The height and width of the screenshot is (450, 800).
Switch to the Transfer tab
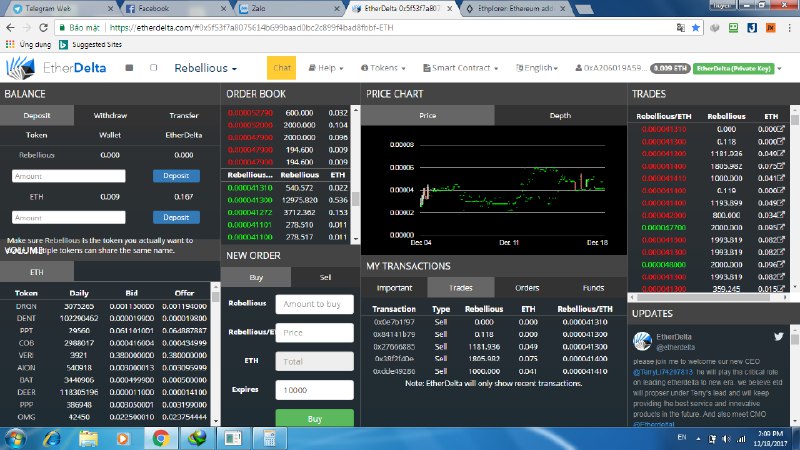[x=184, y=115]
